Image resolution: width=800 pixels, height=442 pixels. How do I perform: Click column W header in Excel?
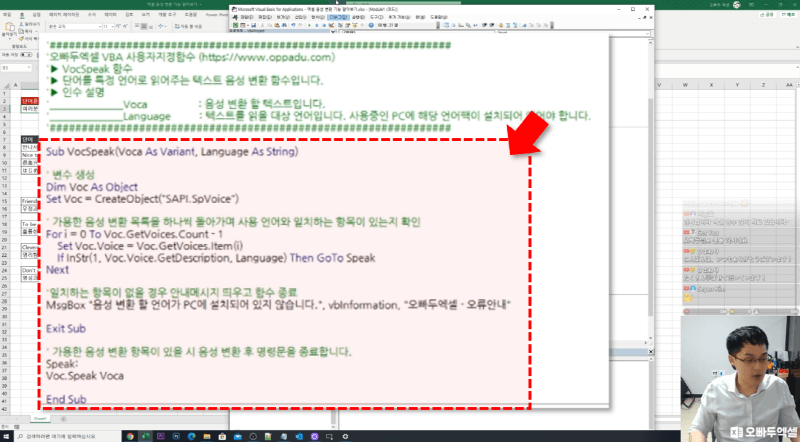click(x=685, y=85)
